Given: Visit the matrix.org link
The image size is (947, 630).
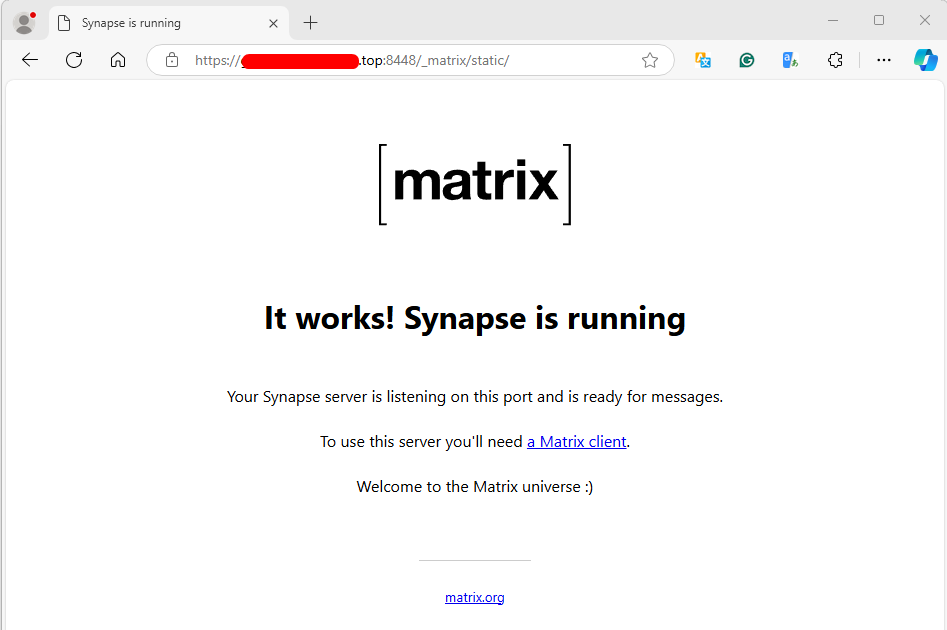Looking at the screenshot, I should (475, 597).
